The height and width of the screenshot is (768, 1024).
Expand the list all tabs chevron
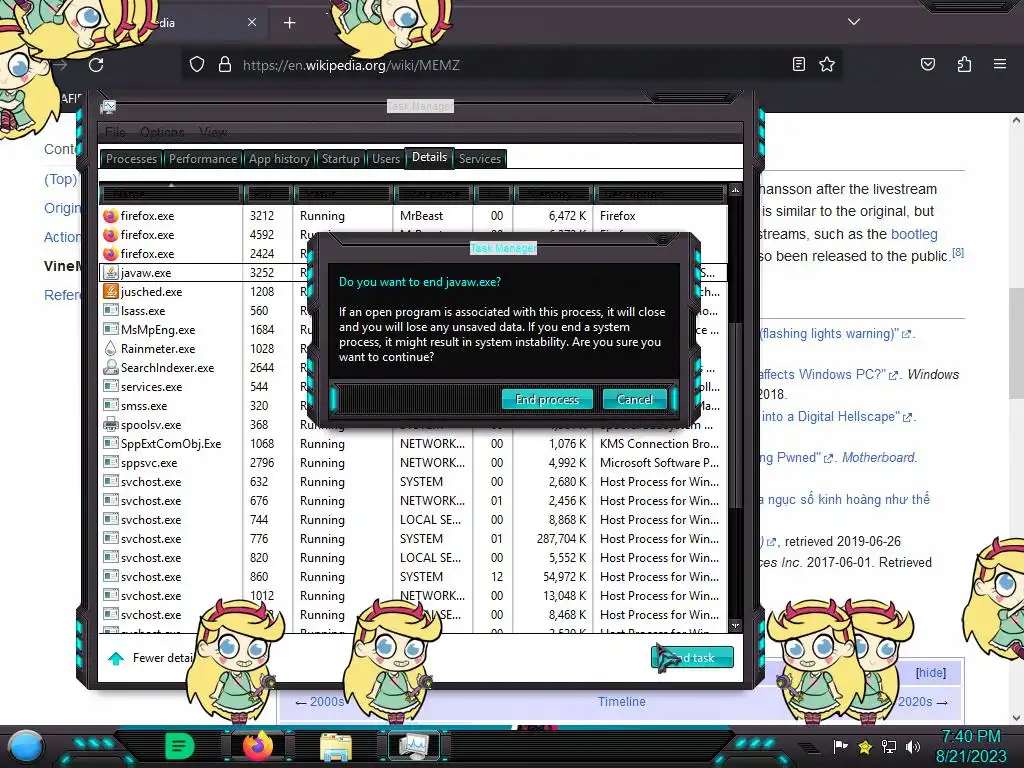tap(854, 22)
